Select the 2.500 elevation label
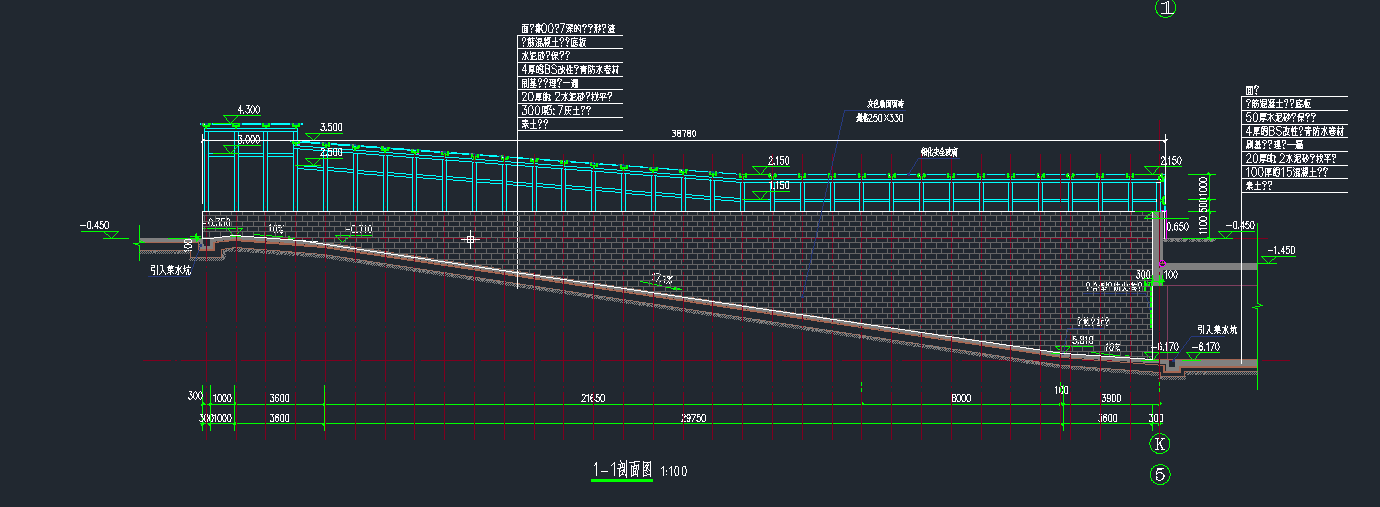Viewport: 1380px width, 507px height. pos(331,152)
